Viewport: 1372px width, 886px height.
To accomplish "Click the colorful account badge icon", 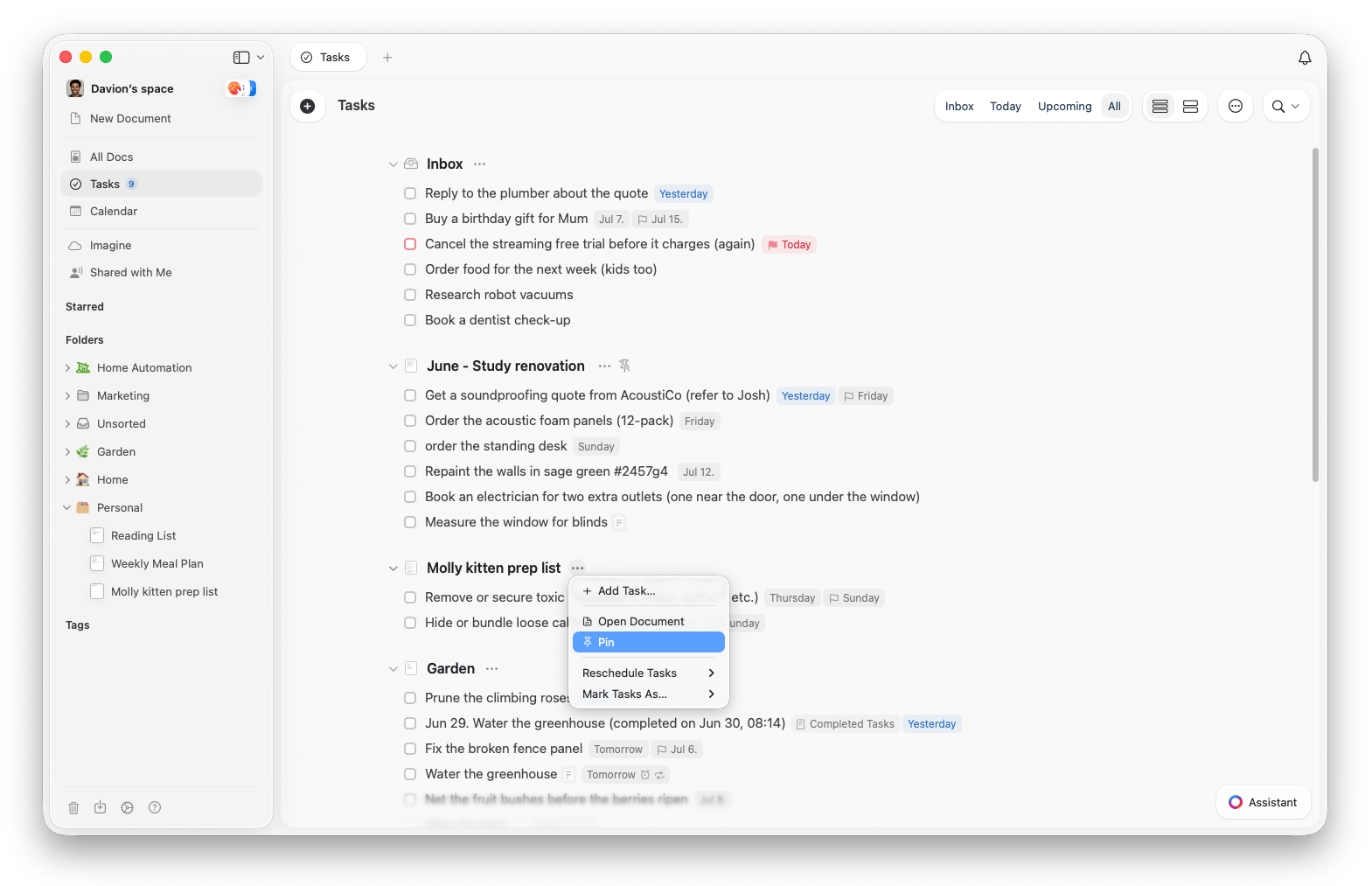I will click(241, 88).
